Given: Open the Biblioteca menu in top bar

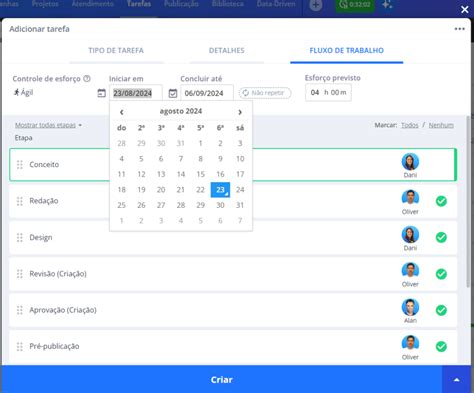Looking at the screenshot, I should [x=228, y=4].
